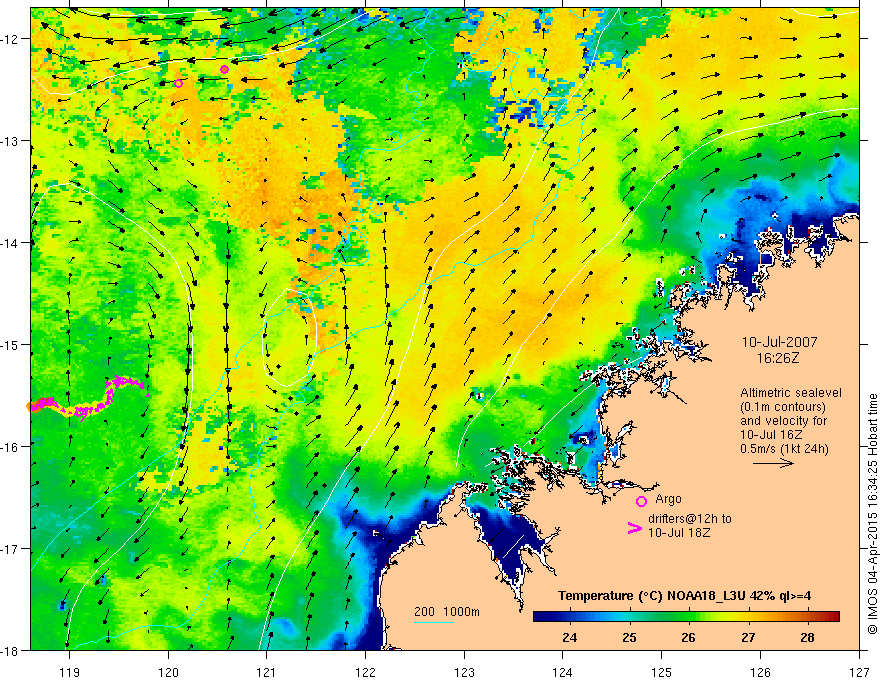Click the Argo float marker near longitude 120.5
Image resolution: width=880 pixels, height=680 pixels.
point(224,70)
